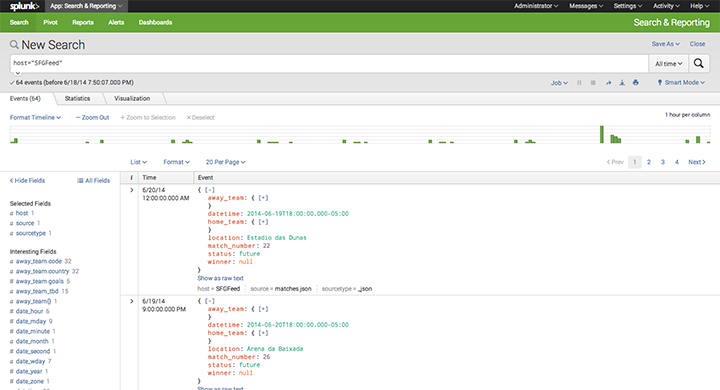
Task: Expand home_team in second event
Action: coord(263,333)
